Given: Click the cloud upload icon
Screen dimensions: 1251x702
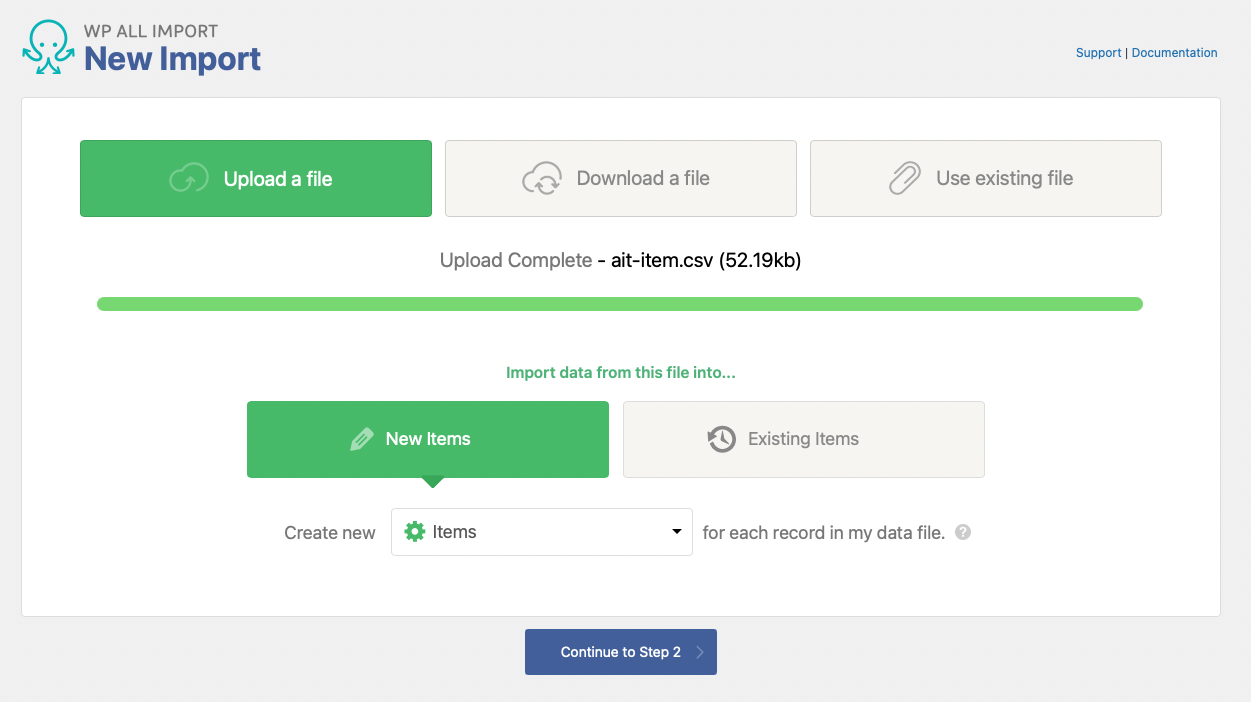Looking at the screenshot, I should click(x=188, y=179).
